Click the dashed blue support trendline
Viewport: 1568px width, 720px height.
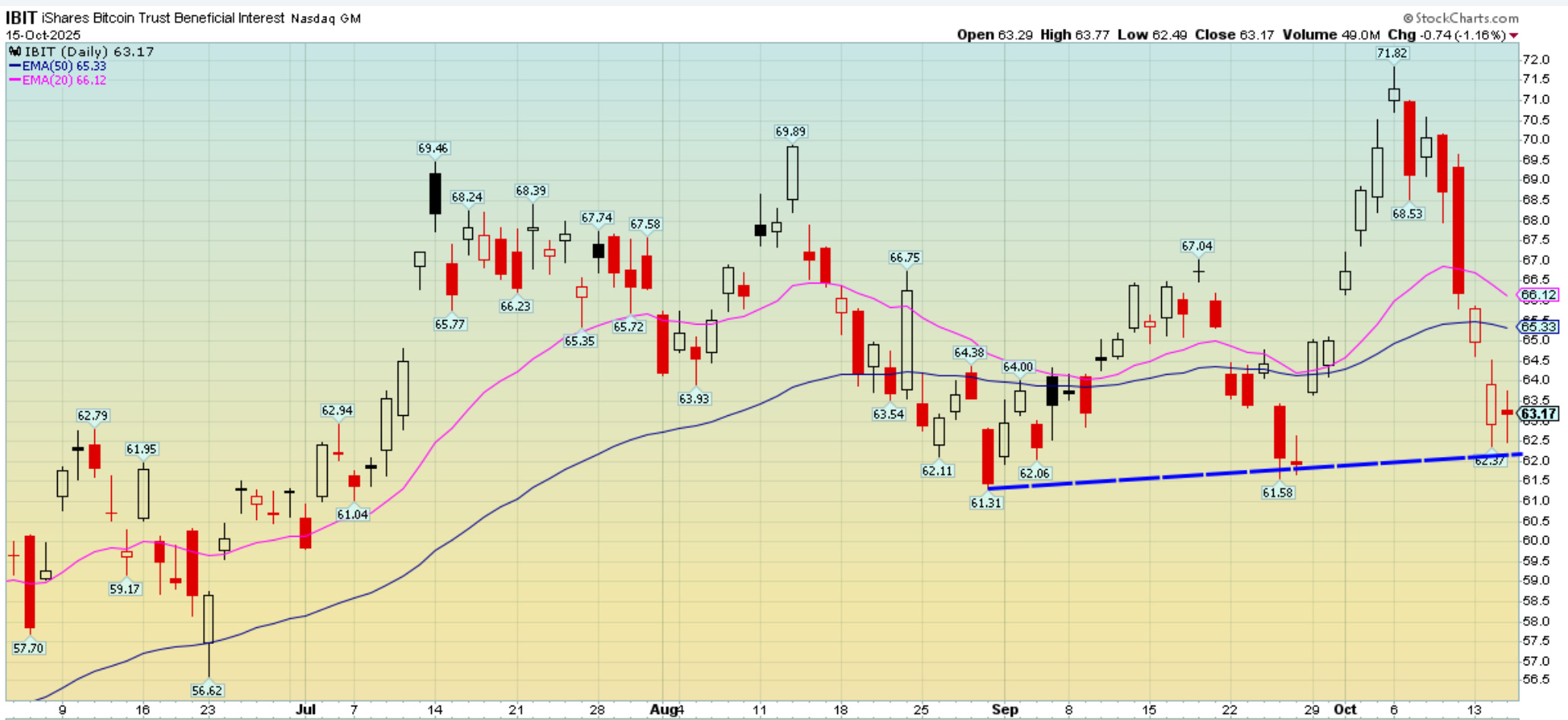1255,473
